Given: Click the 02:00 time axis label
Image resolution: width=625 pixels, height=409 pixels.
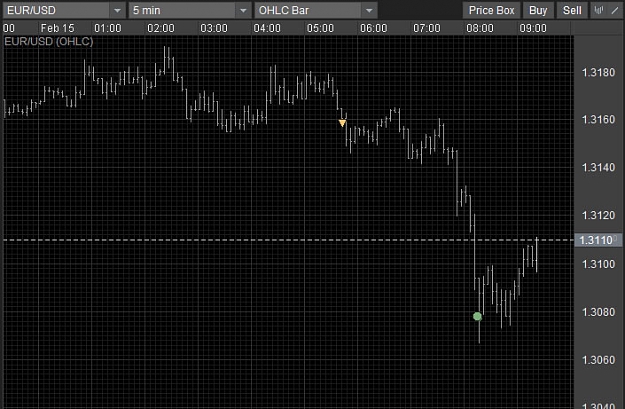Looking at the screenshot, I should coord(161,28).
